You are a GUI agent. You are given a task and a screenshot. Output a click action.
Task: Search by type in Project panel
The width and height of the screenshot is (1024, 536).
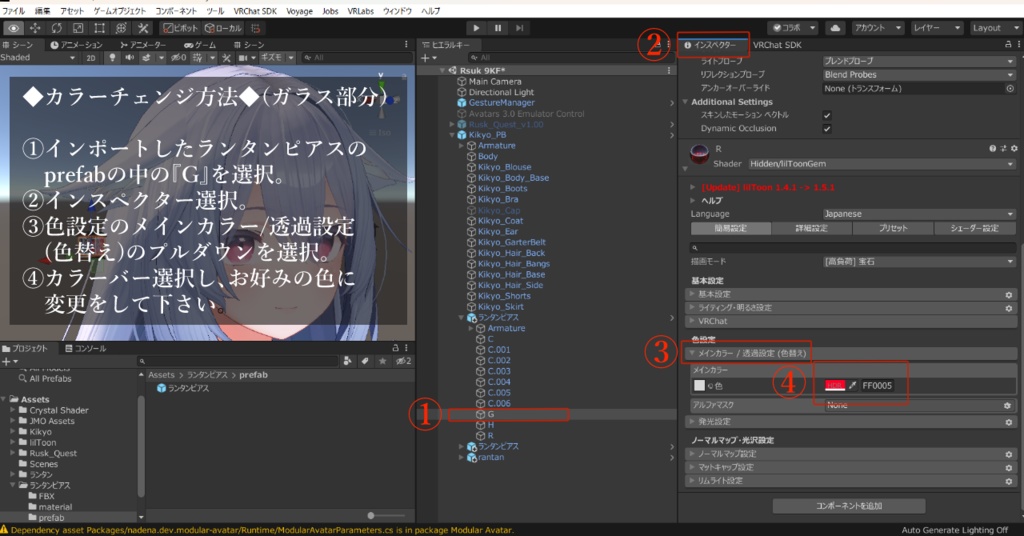pyautogui.click(x=347, y=361)
